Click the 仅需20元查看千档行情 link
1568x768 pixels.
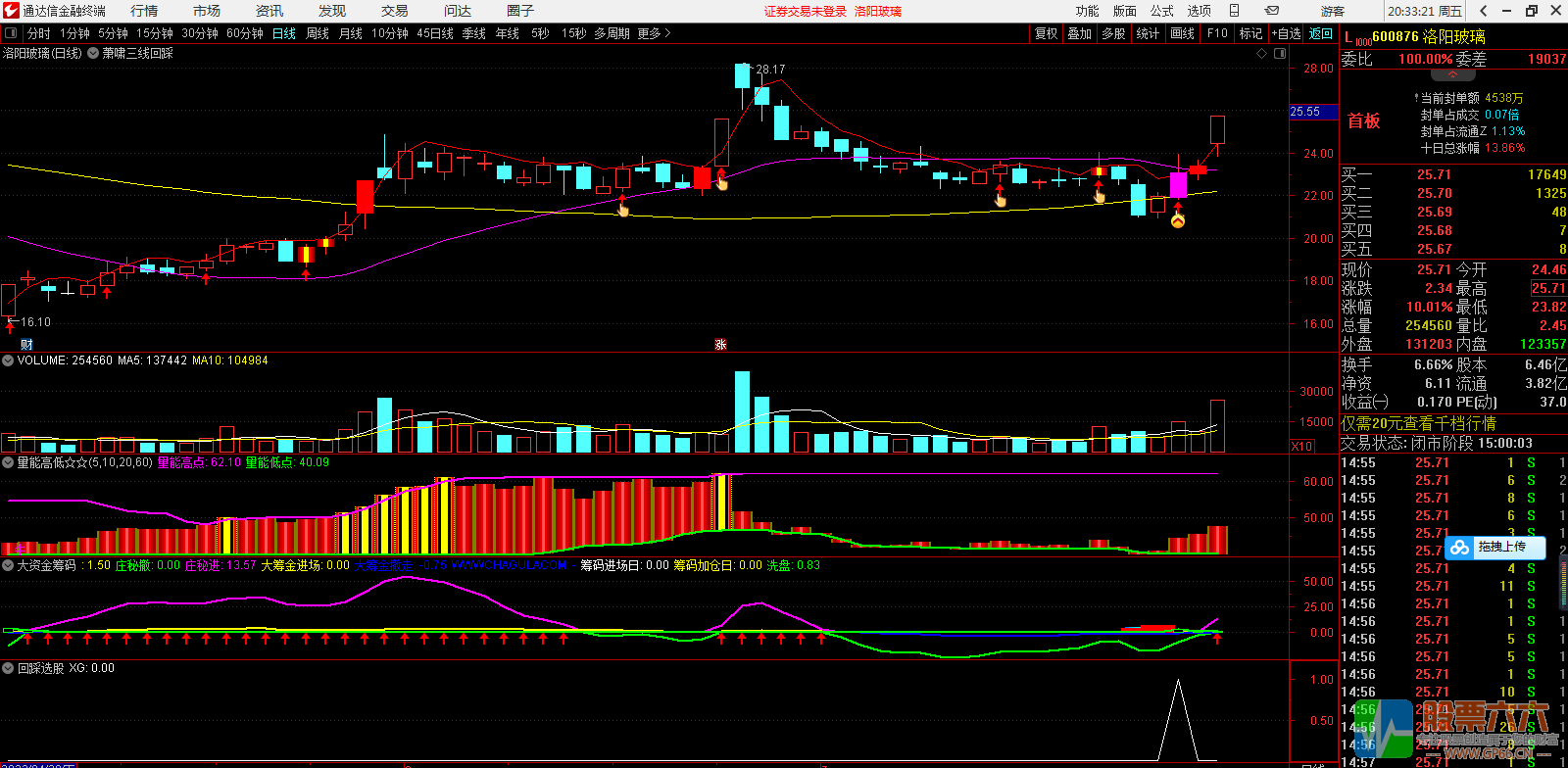pyautogui.click(x=1418, y=423)
